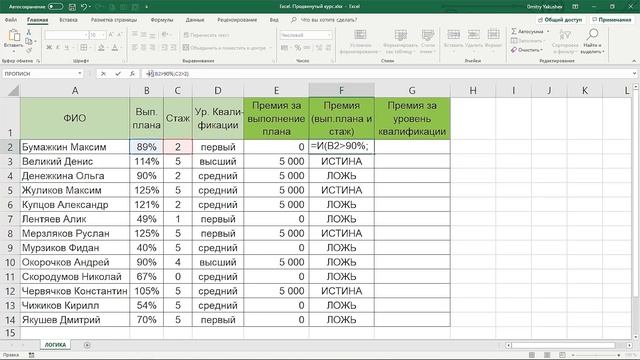Cancel formula entry with X icon
Viewport: 640px width, 360px height.
coord(103,74)
